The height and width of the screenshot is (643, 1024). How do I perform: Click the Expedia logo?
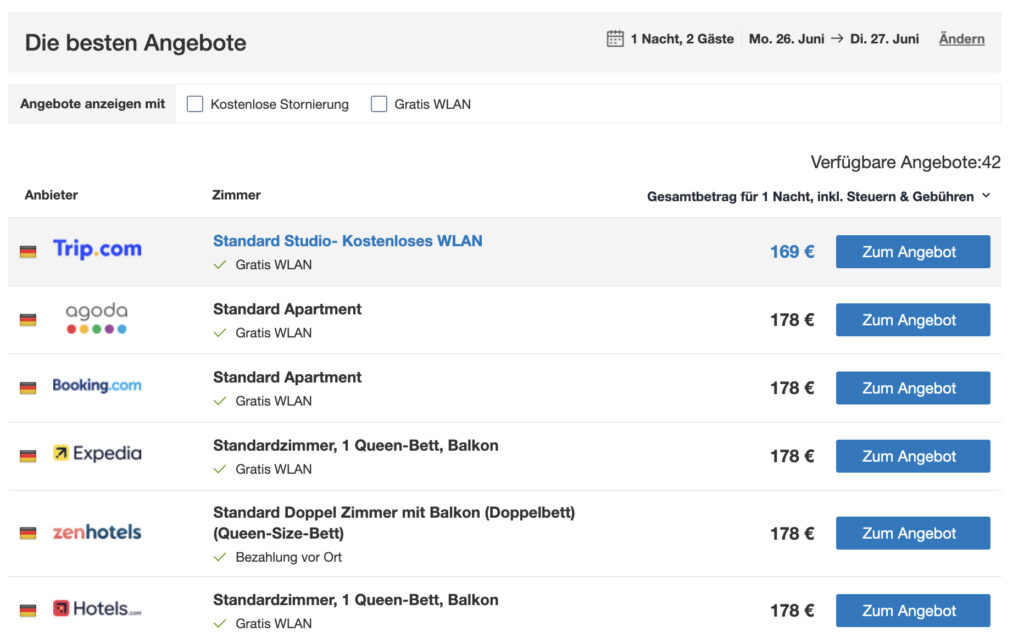tap(97, 453)
